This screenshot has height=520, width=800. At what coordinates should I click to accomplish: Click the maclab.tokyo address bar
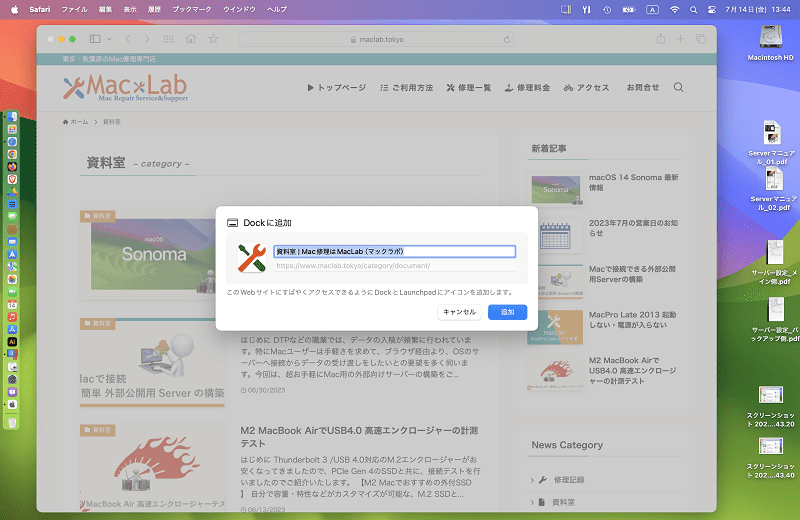coord(377,39)
